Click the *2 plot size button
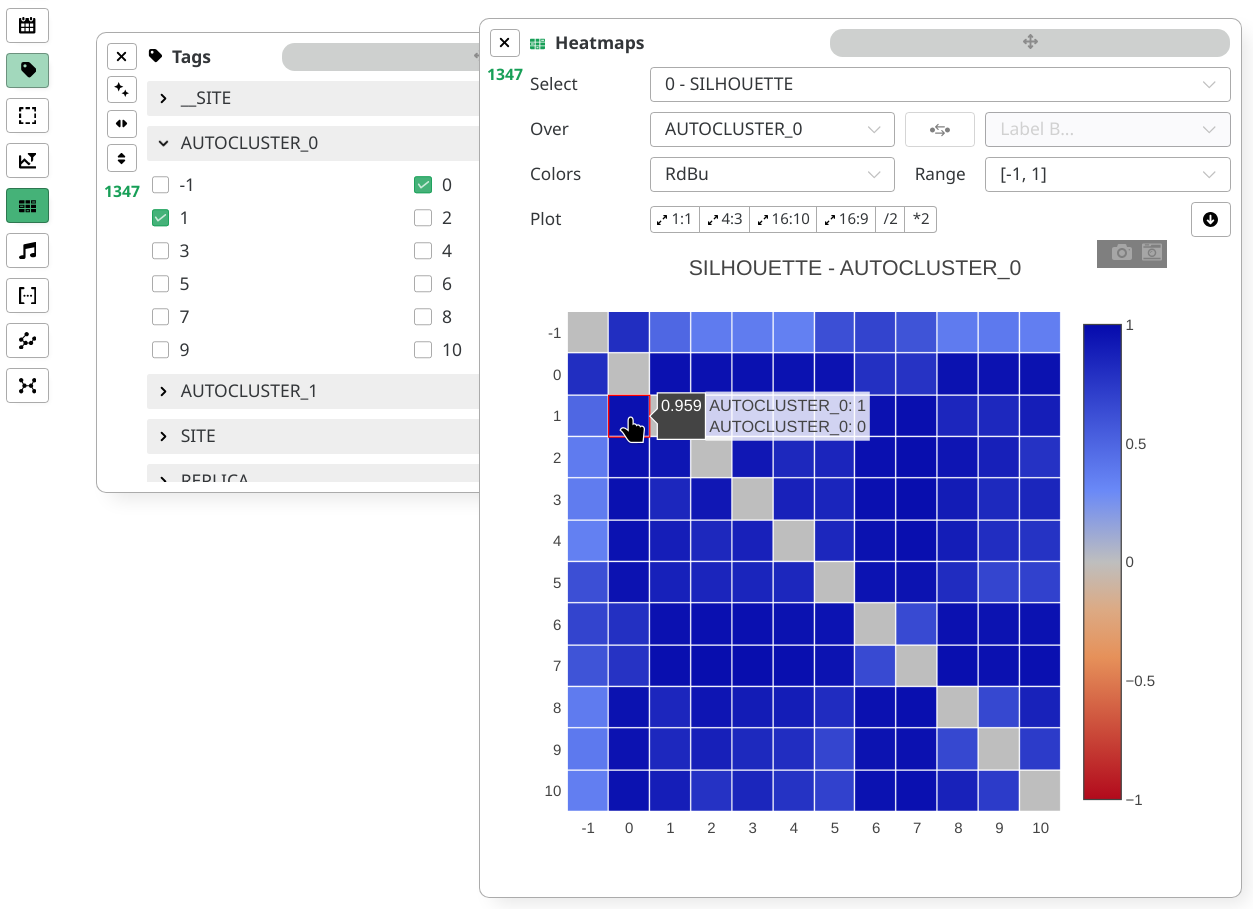Screen dimensions: 1253x909 pyautogui.click(x=920, y=219)
